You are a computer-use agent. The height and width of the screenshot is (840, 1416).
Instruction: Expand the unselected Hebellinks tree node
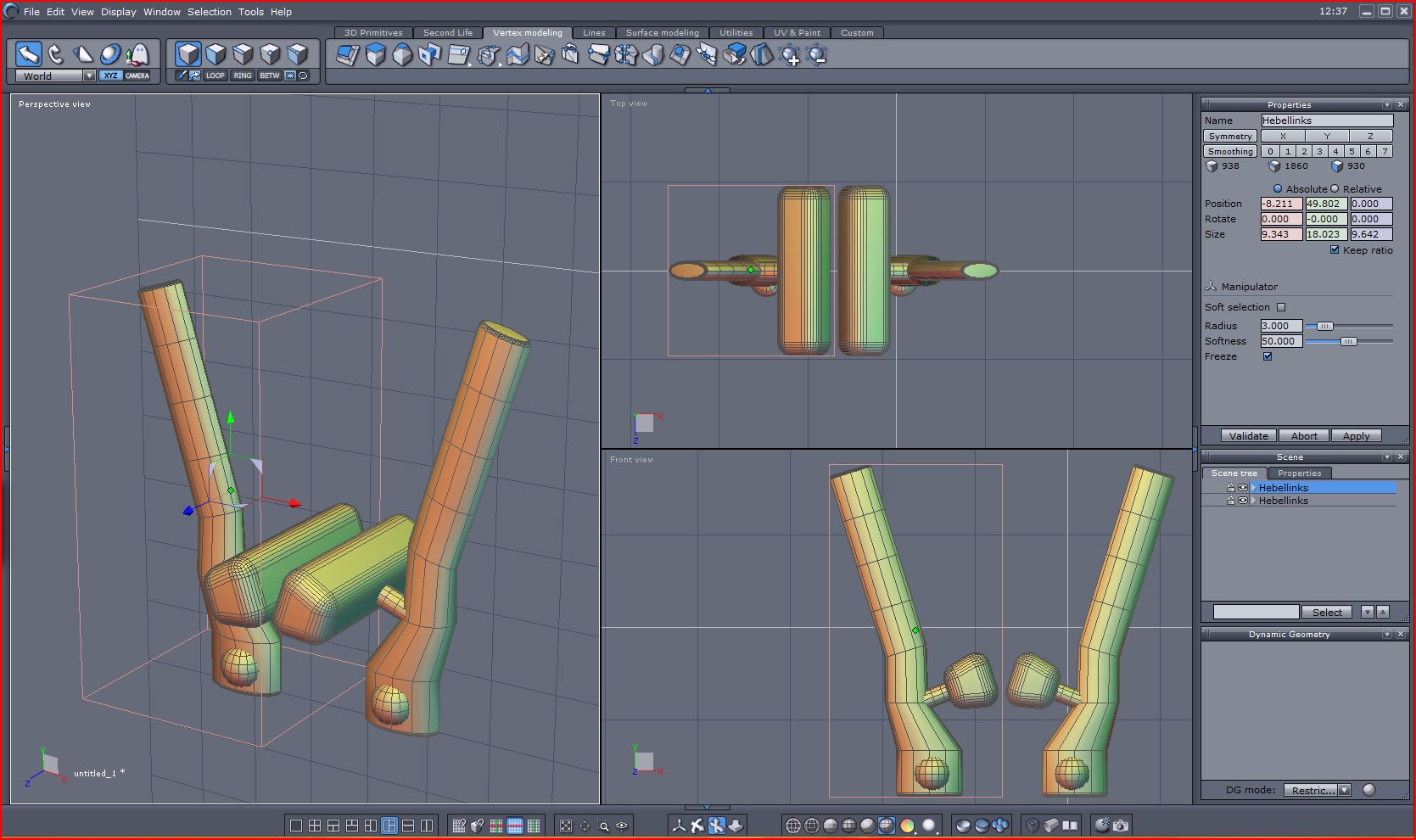click(x=1253, y=501)
